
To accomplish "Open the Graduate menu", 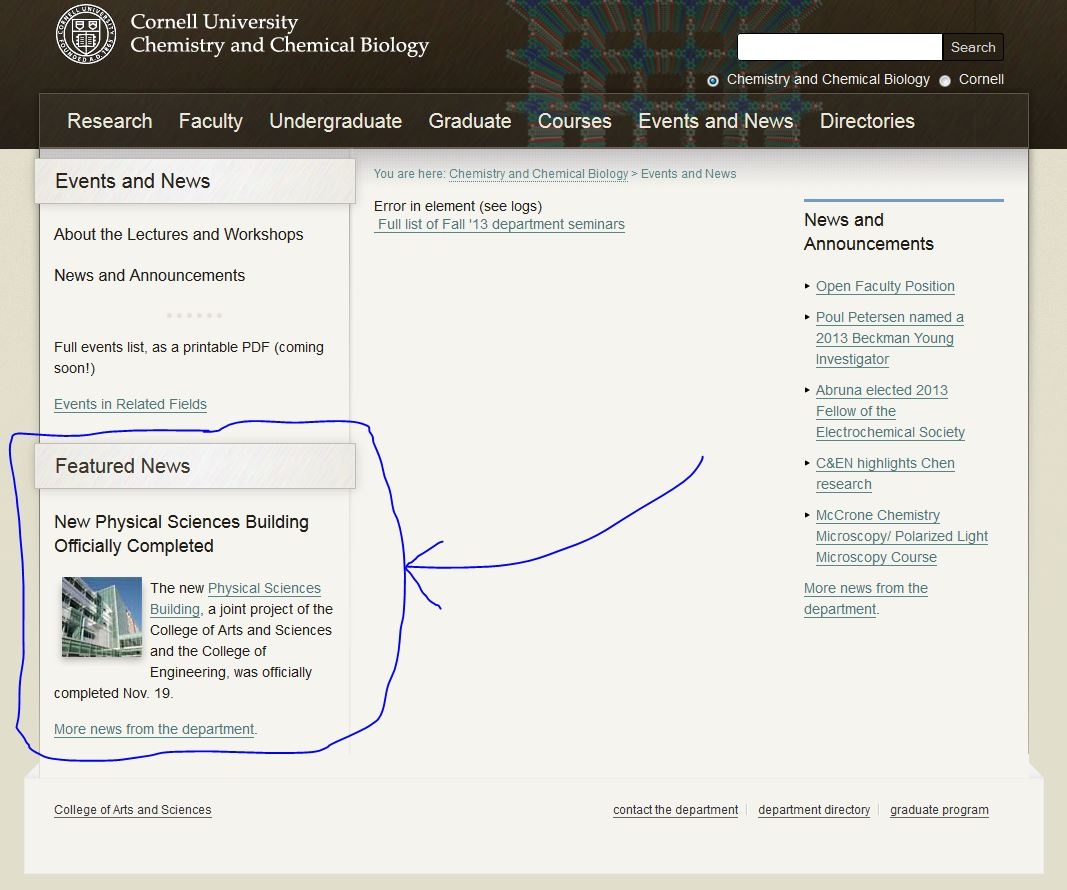I will [470, 121].
